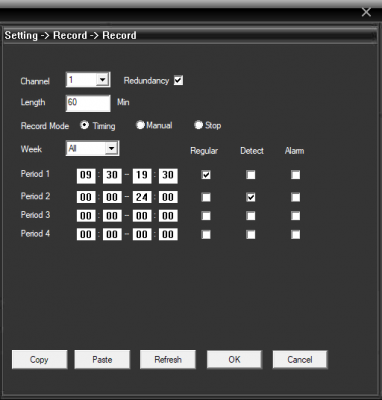This screenshot has width=382, height=400.
Task: Close the Record settings dialog
Action: [x=366, y=12]
